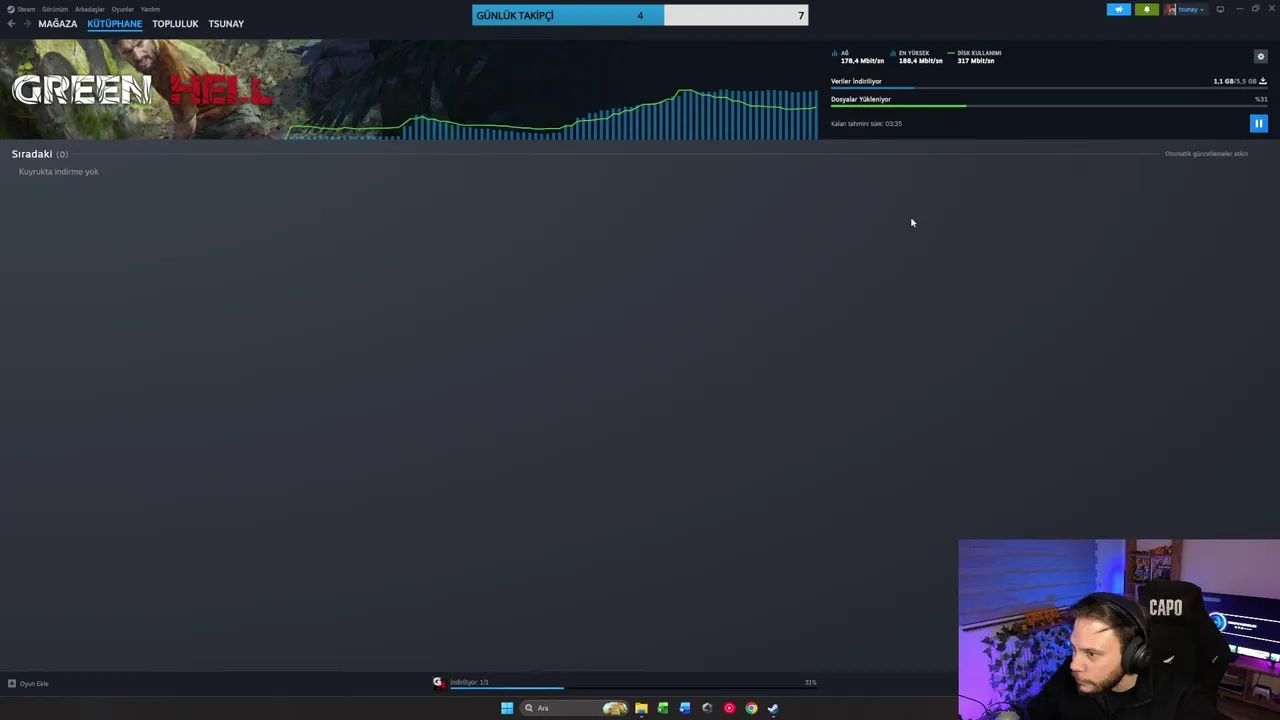Open download settings gear icon
Image resolution: width=1280 pixels, height=720 pixels.
click(x=1260, y=56)
